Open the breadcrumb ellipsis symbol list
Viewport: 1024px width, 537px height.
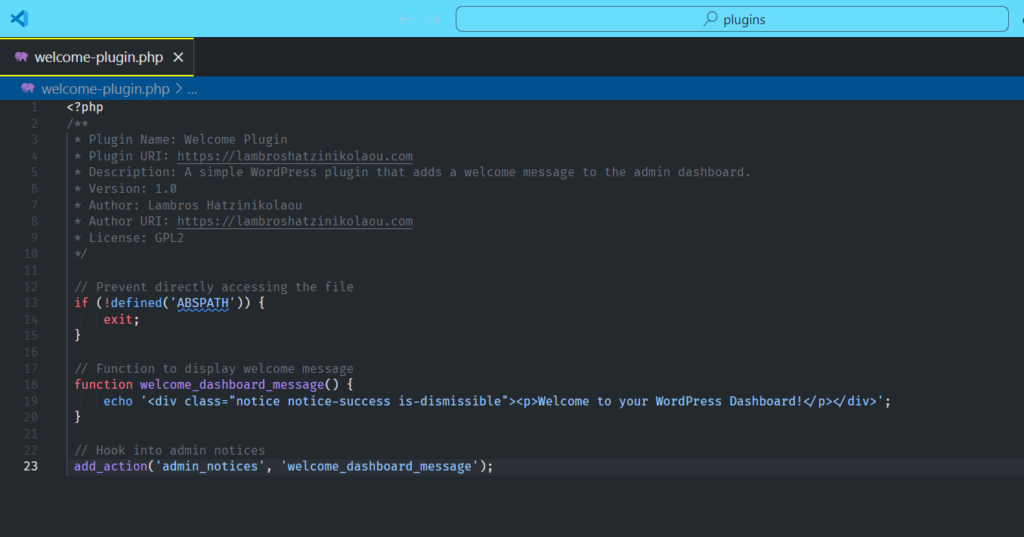click(192, 88)
